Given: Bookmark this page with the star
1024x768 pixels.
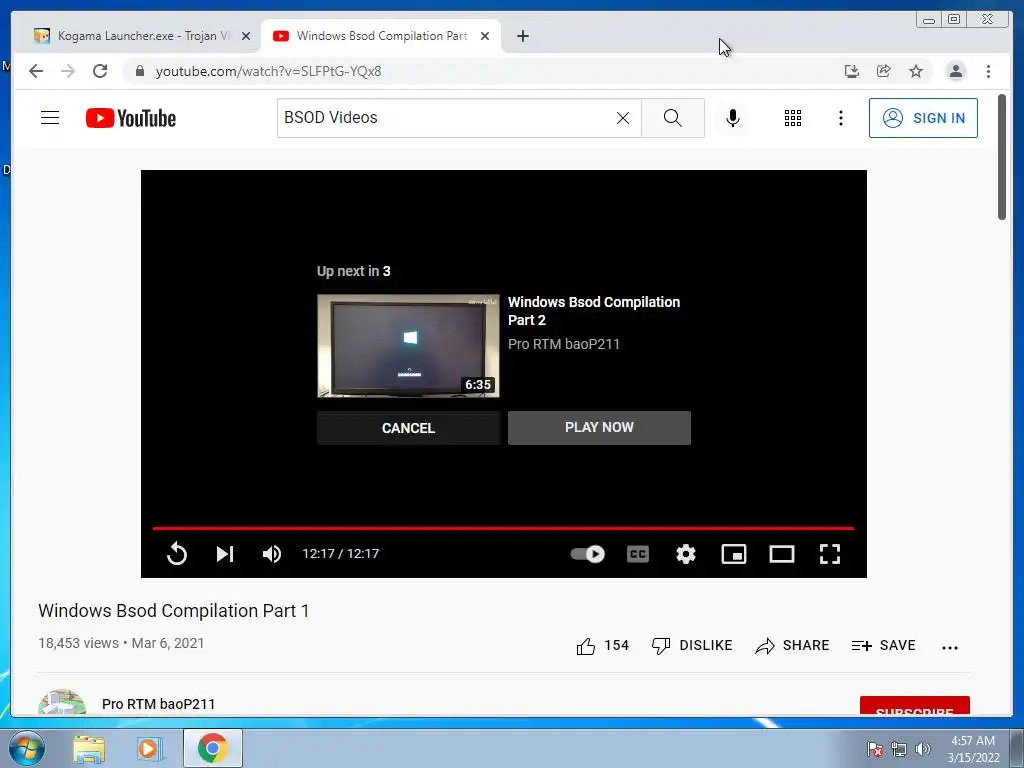Looking at the screenshot, I should (x=916, y=71).
